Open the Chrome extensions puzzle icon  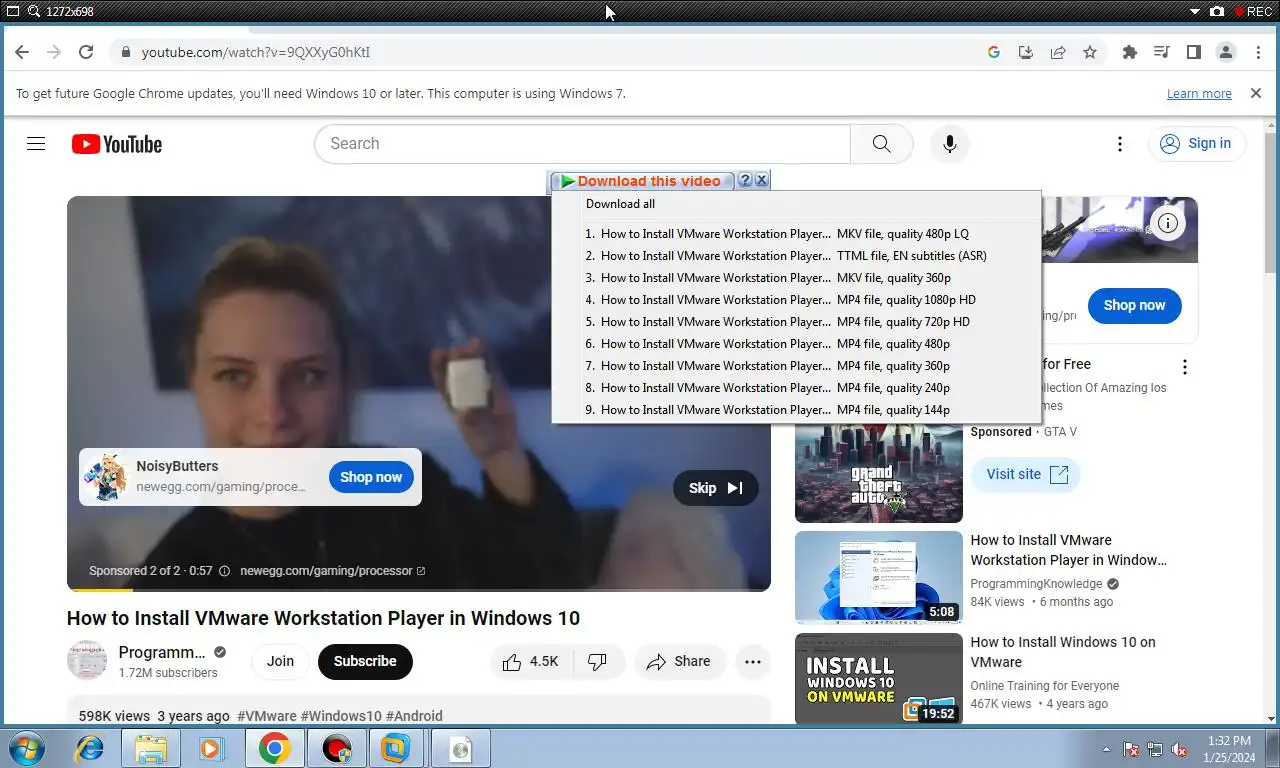(x=1130, y=52)
